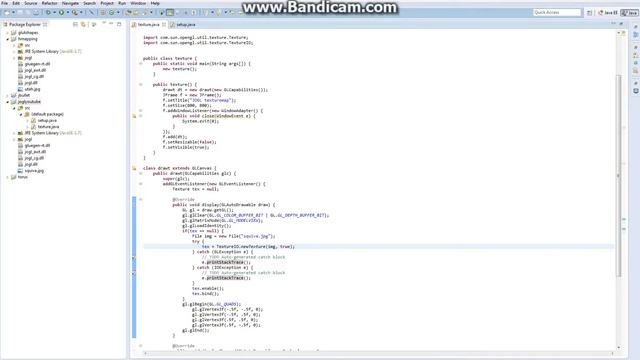
Task: Fold the display method using its margin toggle
Action: (141, 200)
